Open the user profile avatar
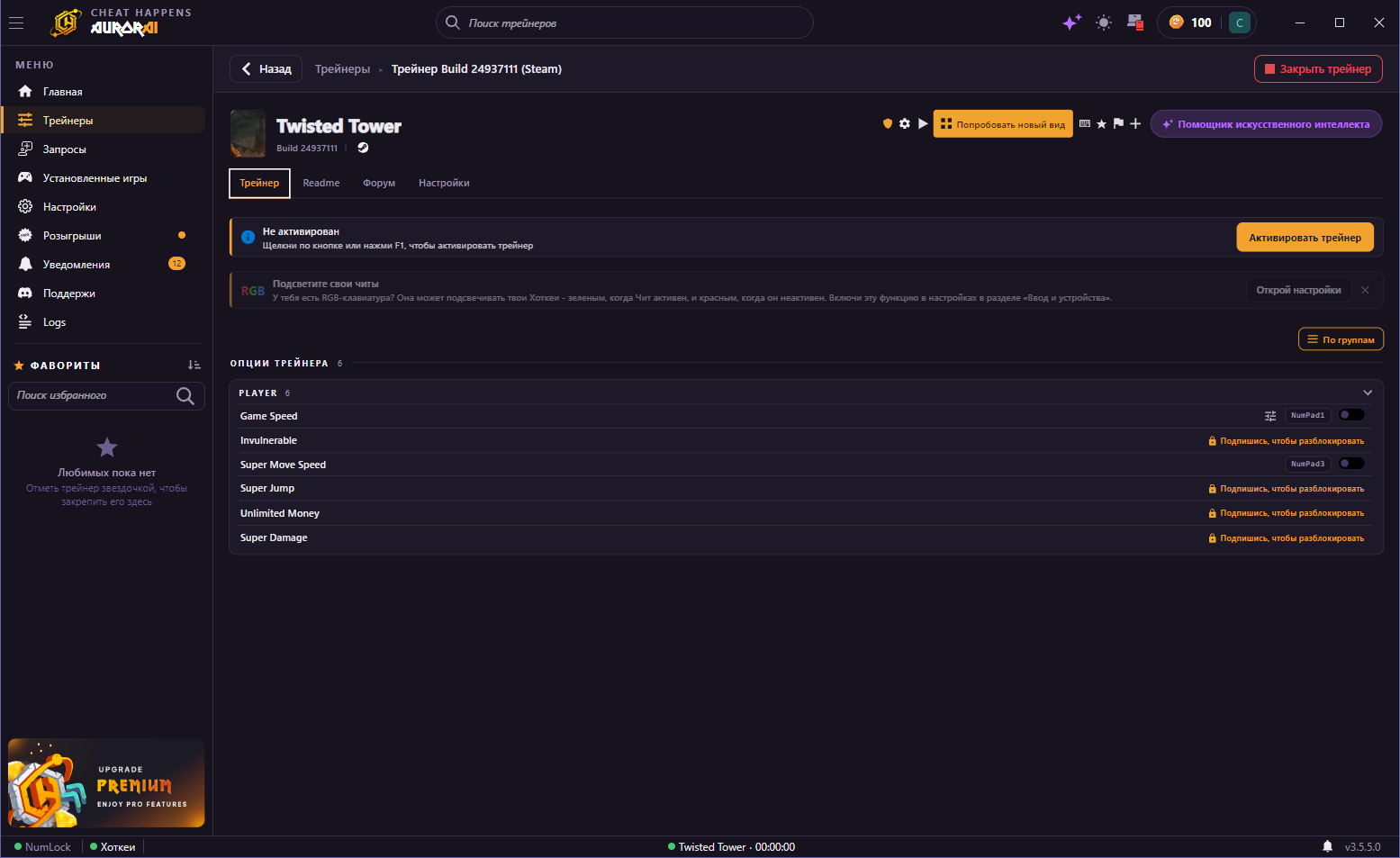 click(x=1240, y=23)
